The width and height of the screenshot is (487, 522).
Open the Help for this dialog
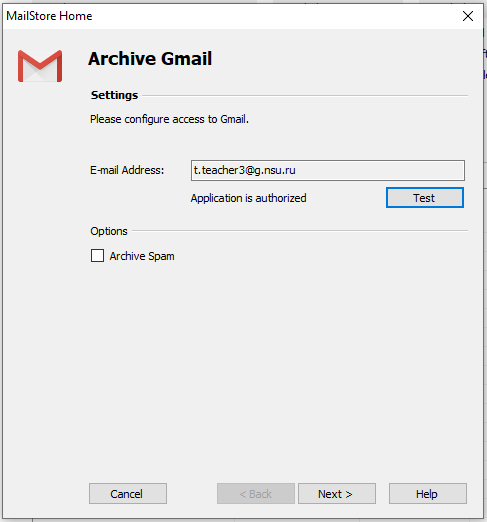pyautogui.click(x=428, y=494)
